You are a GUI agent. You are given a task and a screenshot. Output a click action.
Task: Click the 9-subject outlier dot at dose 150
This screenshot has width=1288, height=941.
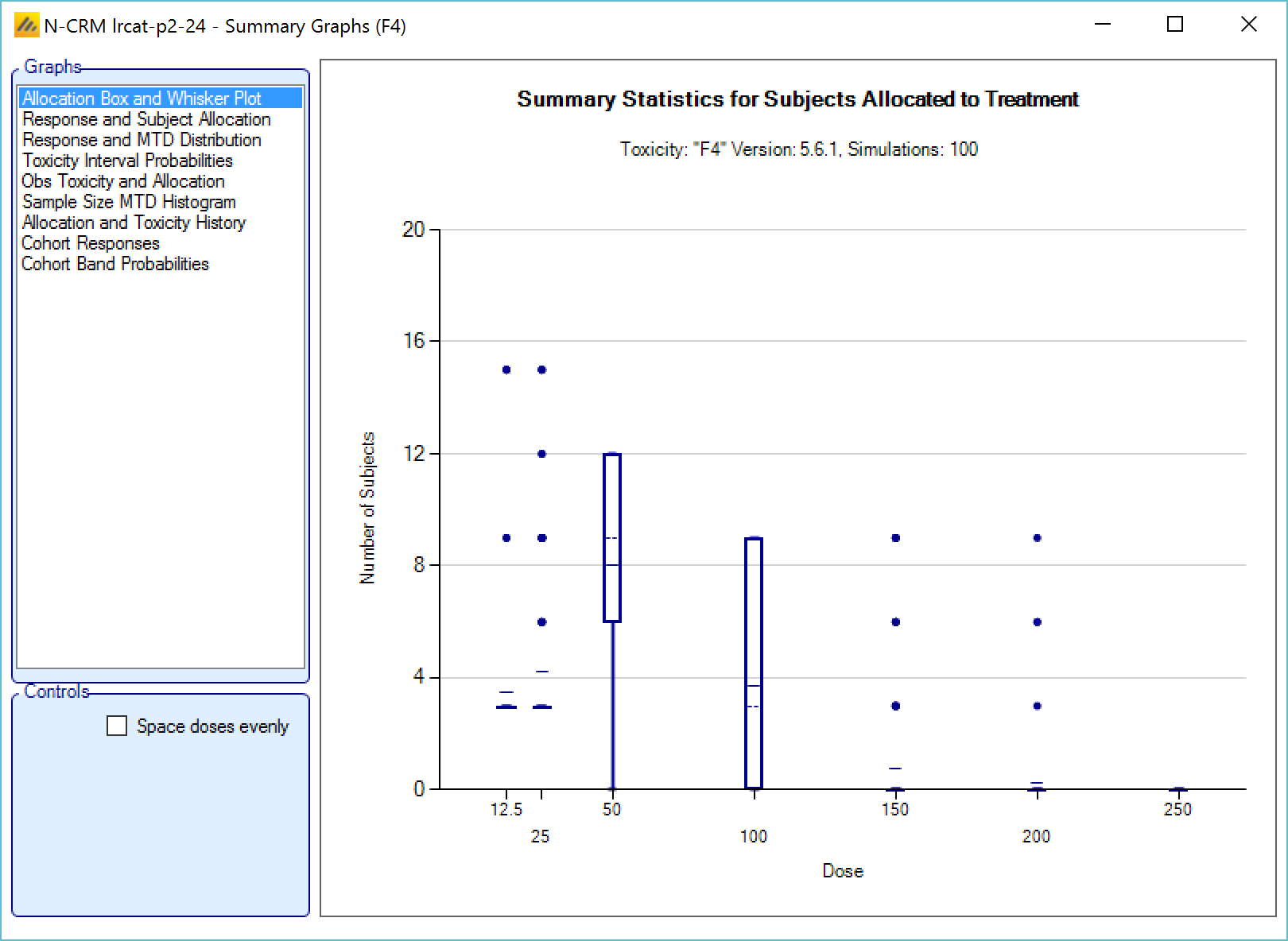pyautogui.click(x=895, y=538)
